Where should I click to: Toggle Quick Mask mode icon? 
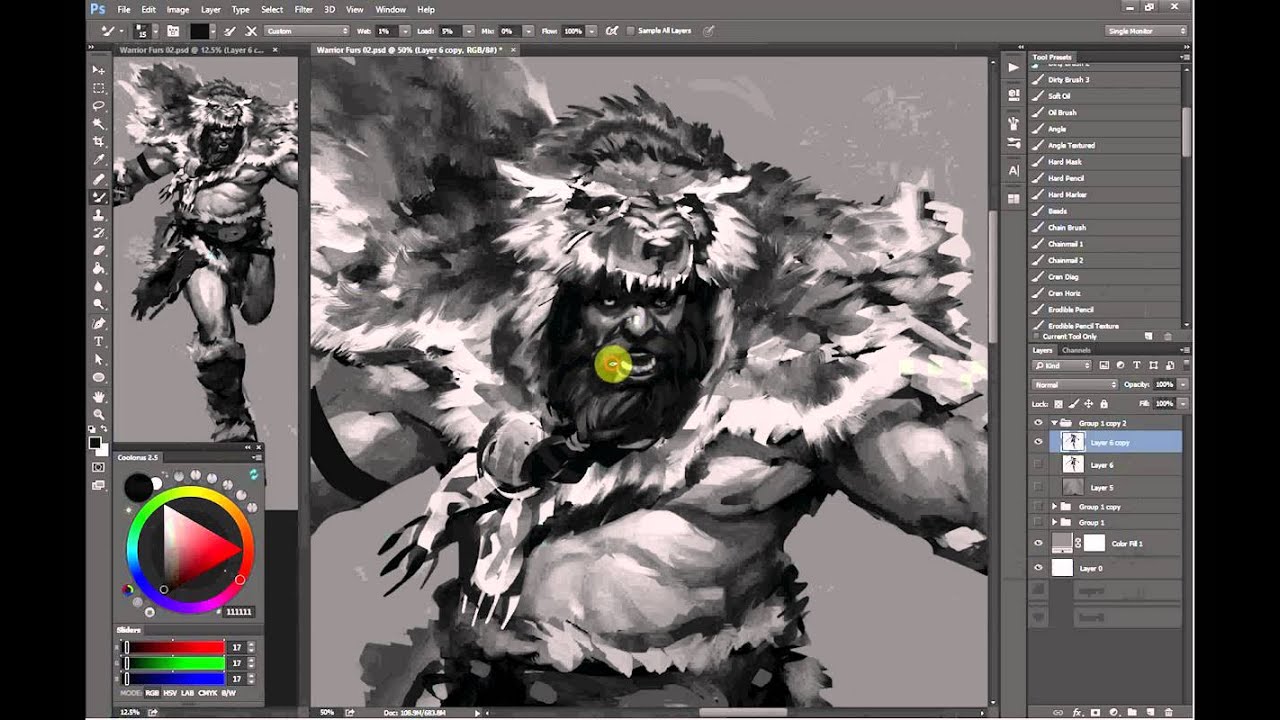pos(99,467)
